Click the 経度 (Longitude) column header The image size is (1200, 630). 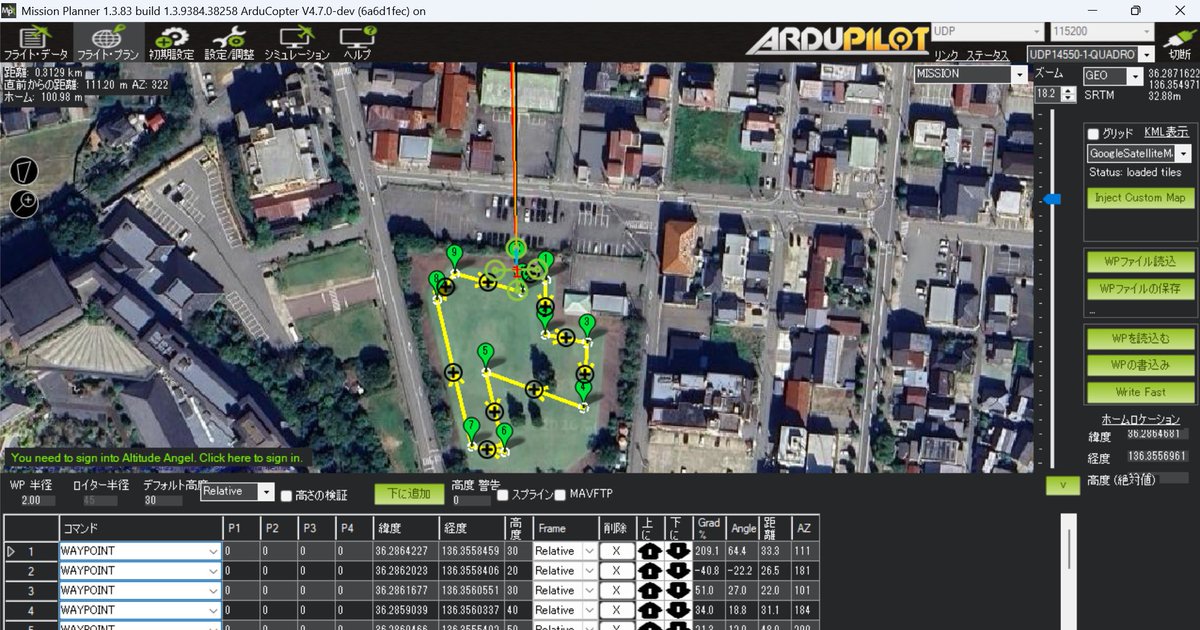(x=471, y=528)
